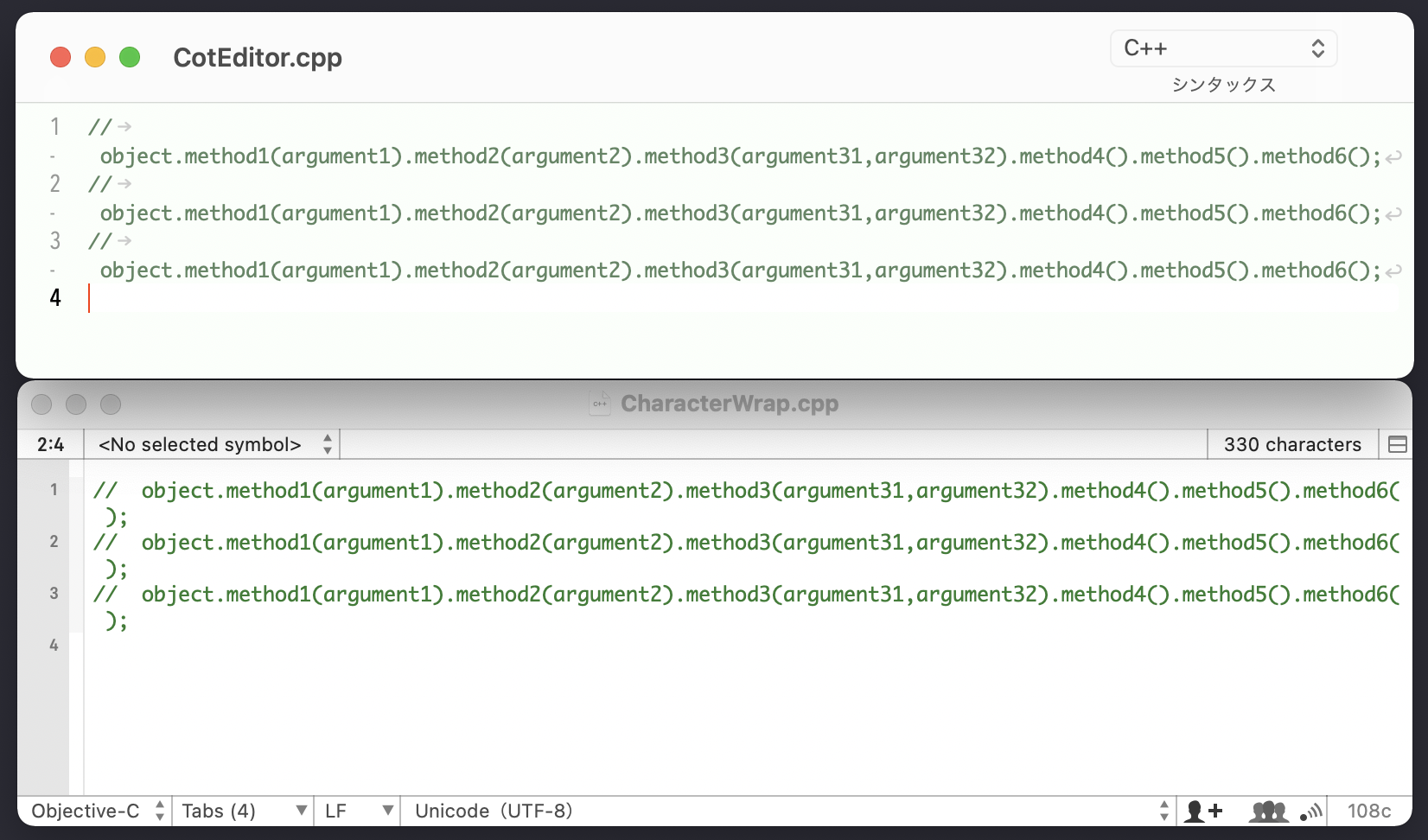Click the second object.method1 line in CotEditor
This screenshot has width=1428, height=840.
pyautogui.click(x=741, y=213)
